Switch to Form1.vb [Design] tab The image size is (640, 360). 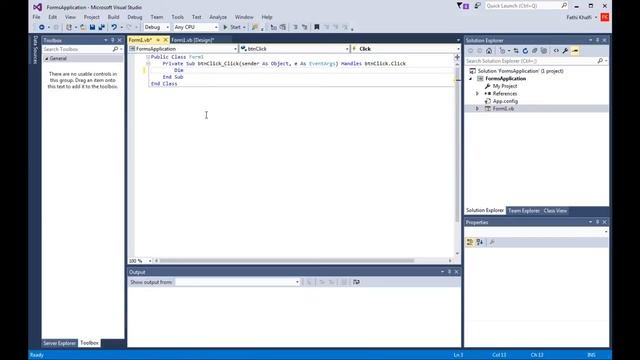[193, 40]
